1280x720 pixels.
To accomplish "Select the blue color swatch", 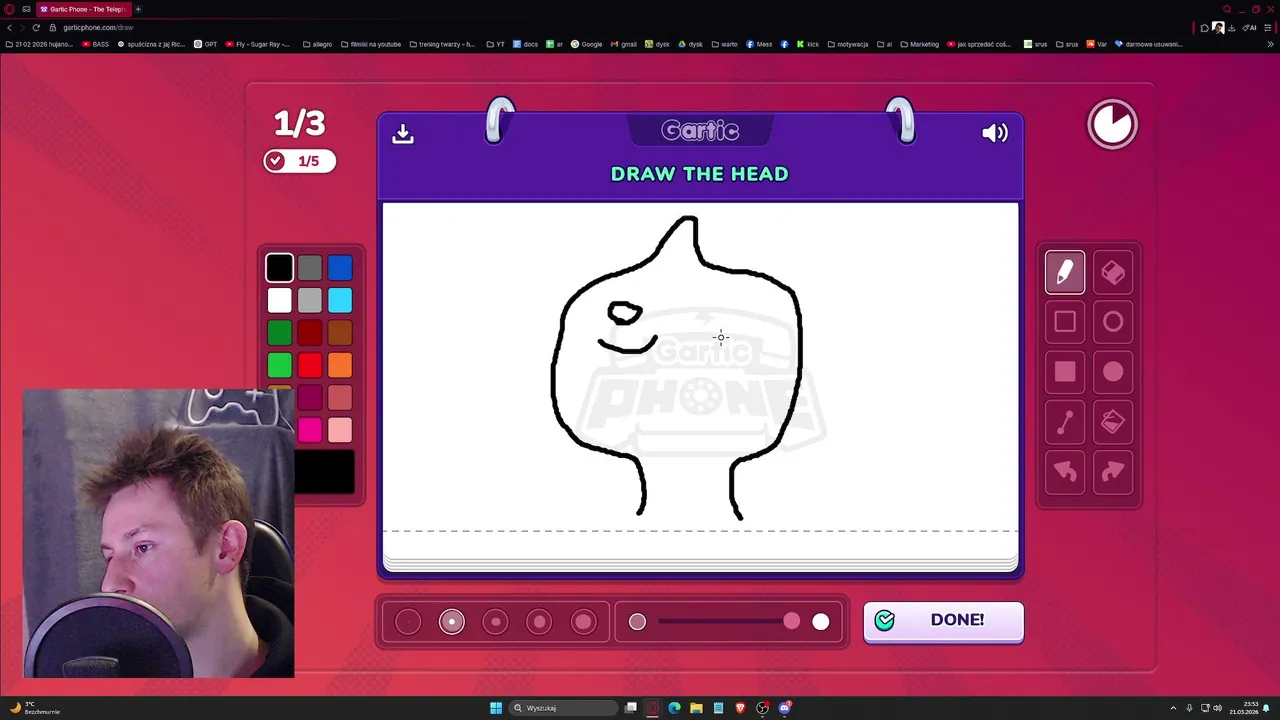I will 340,268.
